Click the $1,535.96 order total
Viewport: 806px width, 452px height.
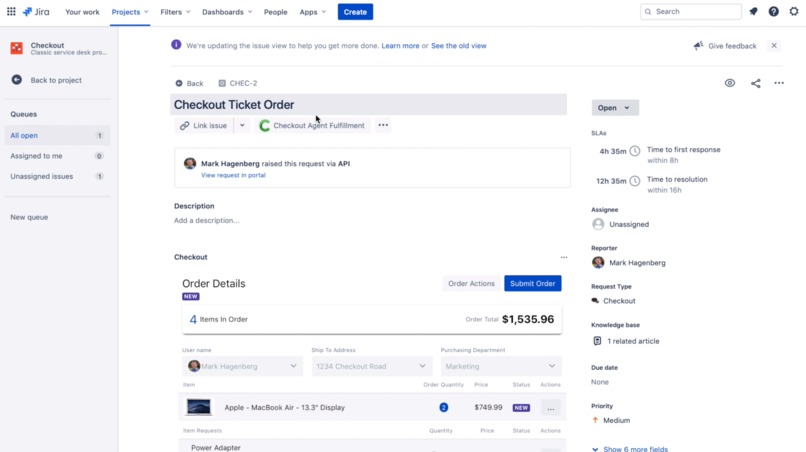click(x=528, y=319)
